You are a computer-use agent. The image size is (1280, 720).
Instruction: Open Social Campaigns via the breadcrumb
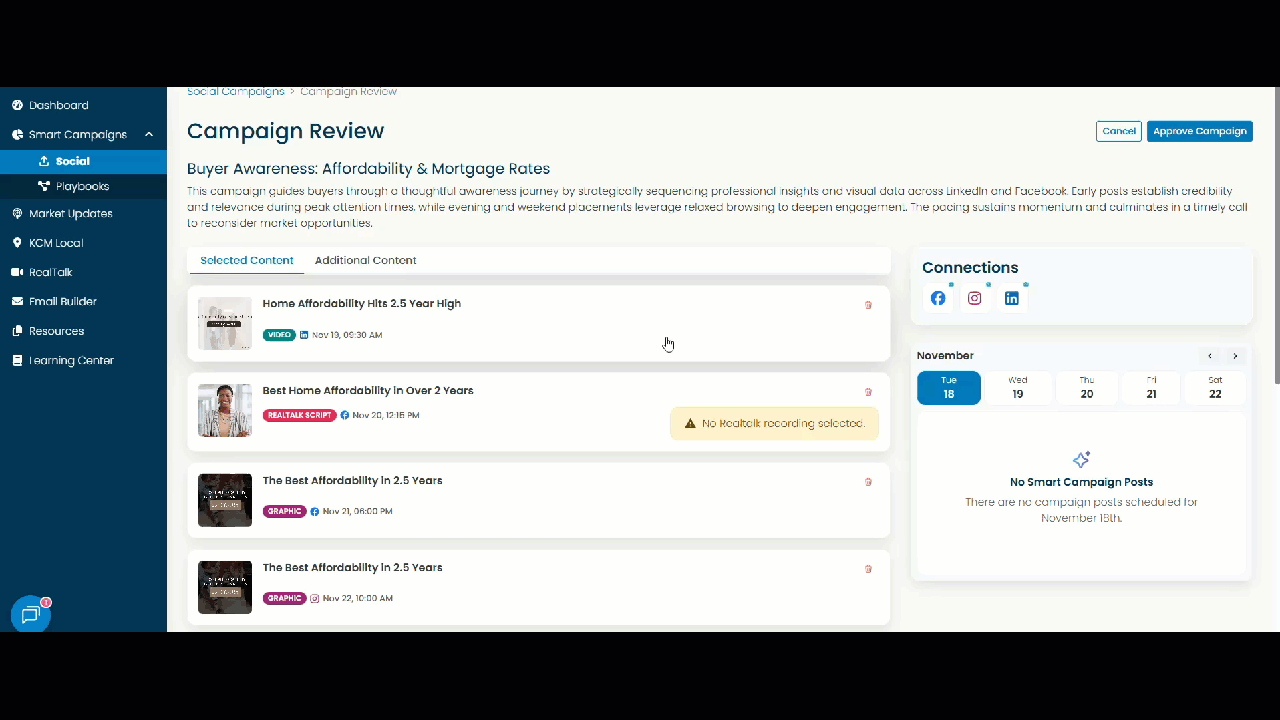coord(236,91)
